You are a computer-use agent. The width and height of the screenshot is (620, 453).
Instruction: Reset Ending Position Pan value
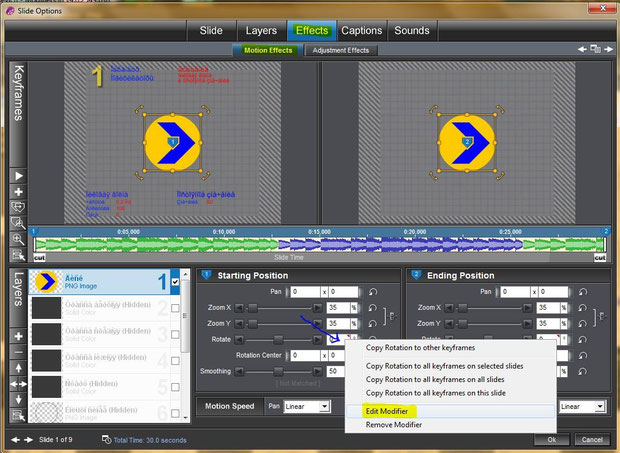click(582, 292)
